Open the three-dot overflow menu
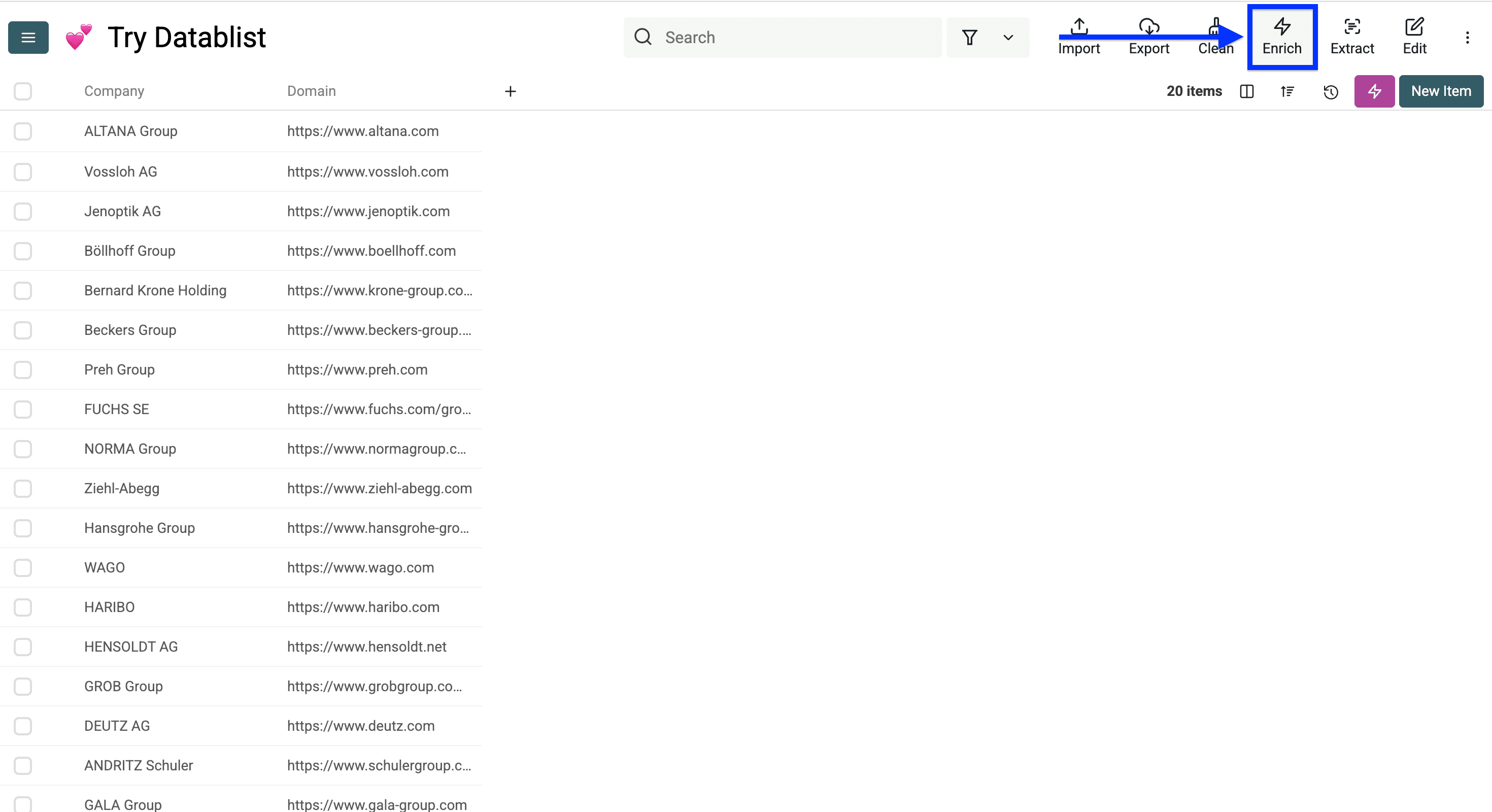The width and height of the screenshot is (1492, 812). coord(1468,37)
